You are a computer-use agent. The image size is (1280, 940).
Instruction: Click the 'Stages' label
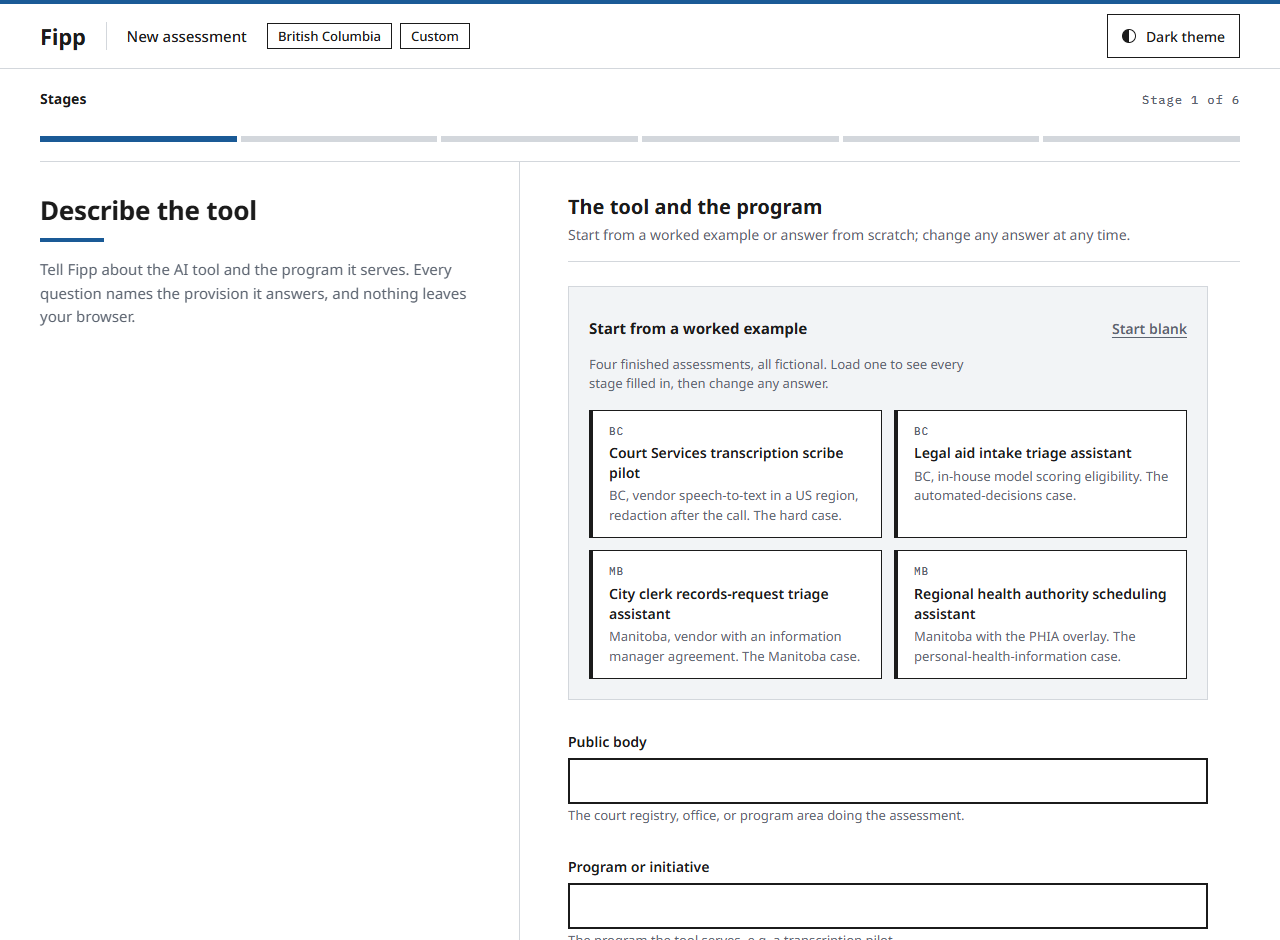63,99
